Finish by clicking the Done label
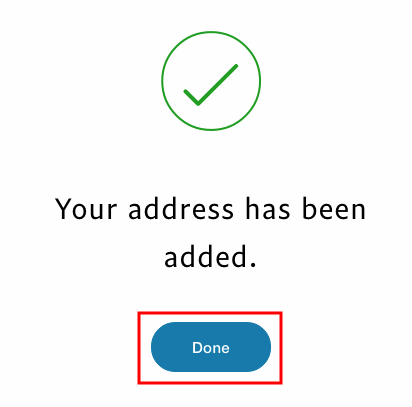The width and height of the screenshot is (412, 407). pyautogui.click(x=211, y=348)
